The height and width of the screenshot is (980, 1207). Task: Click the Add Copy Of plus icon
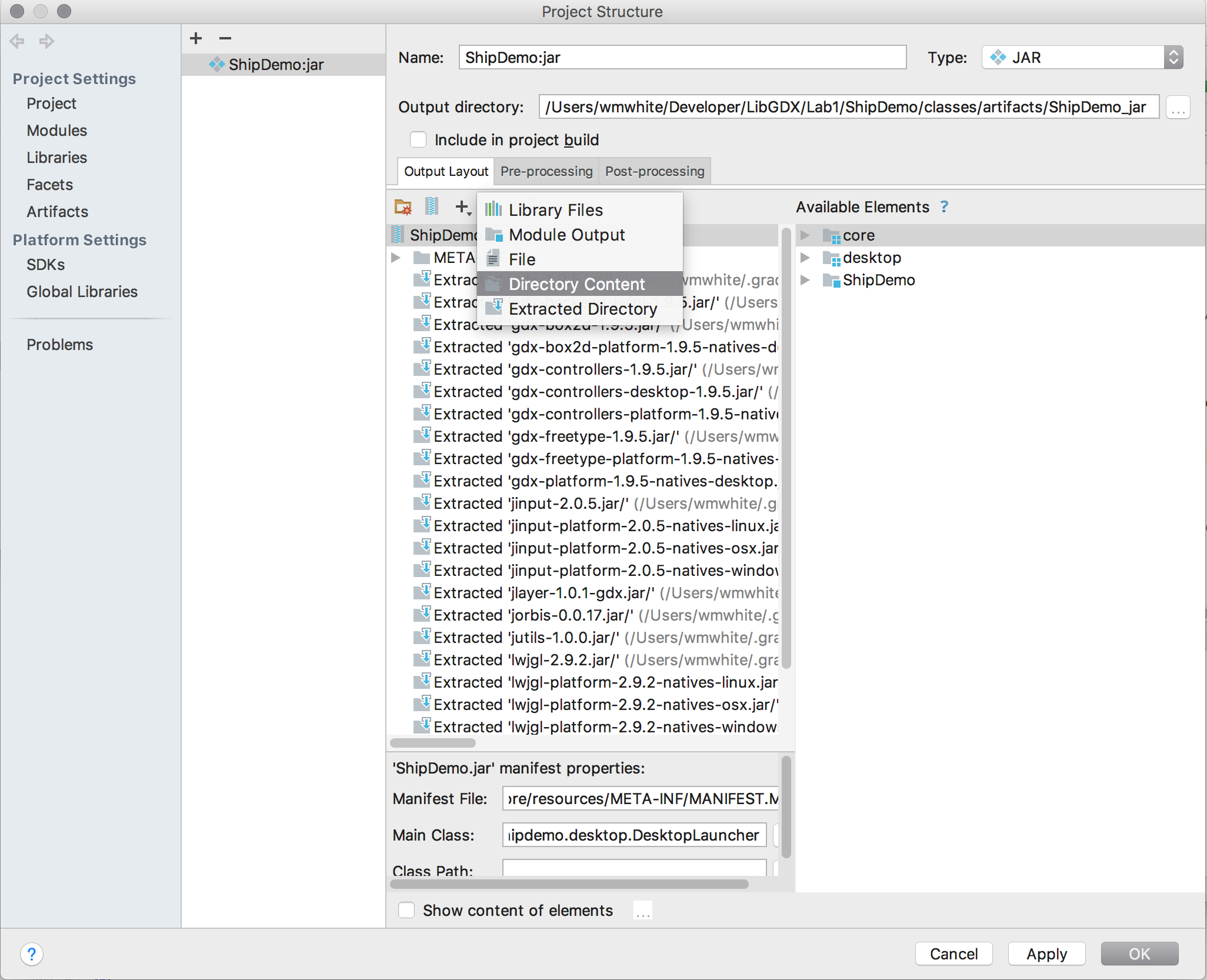coord(462,207)
